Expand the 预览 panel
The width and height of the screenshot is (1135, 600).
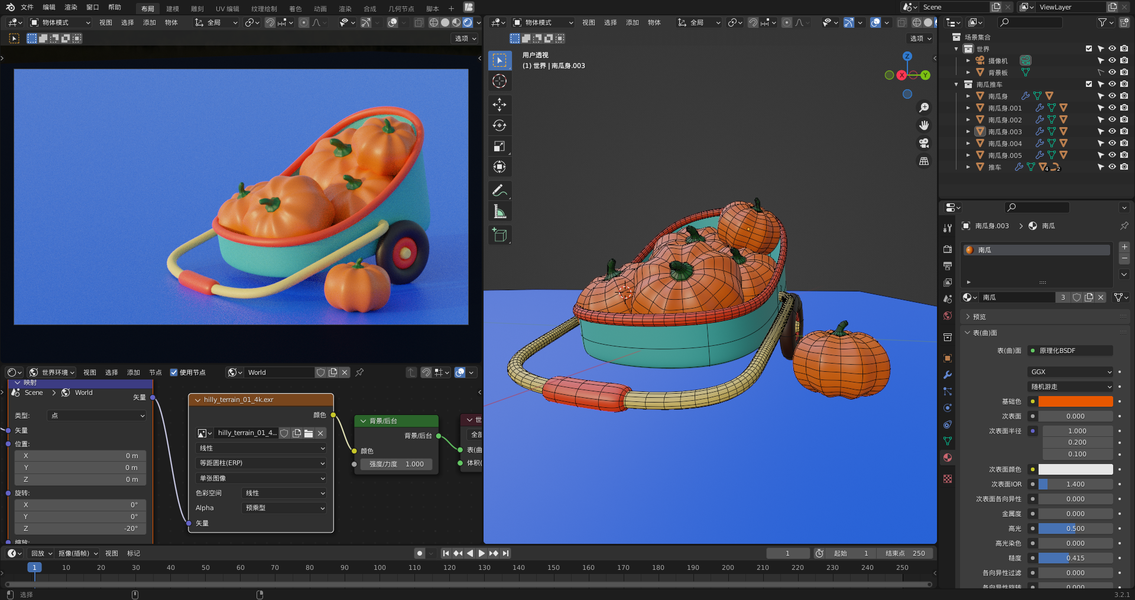(x=1045, y=316)
